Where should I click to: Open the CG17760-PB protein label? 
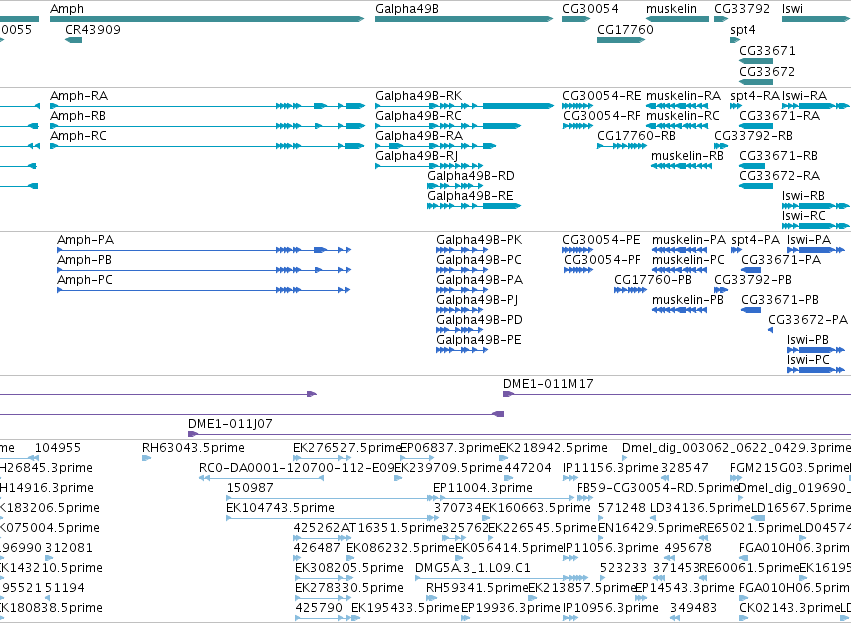point(653,280)
